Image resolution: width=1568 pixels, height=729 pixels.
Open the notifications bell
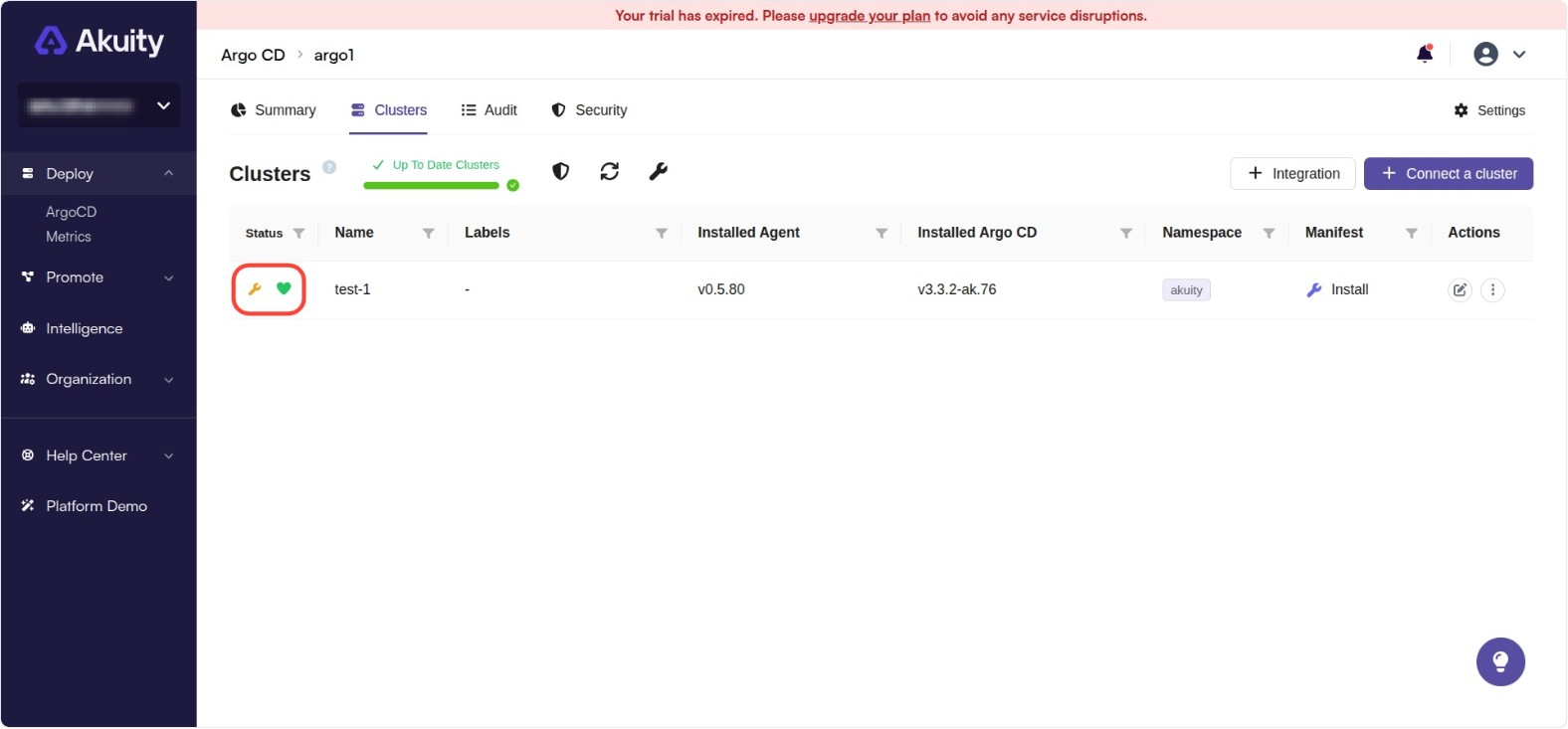(1425, 54)
